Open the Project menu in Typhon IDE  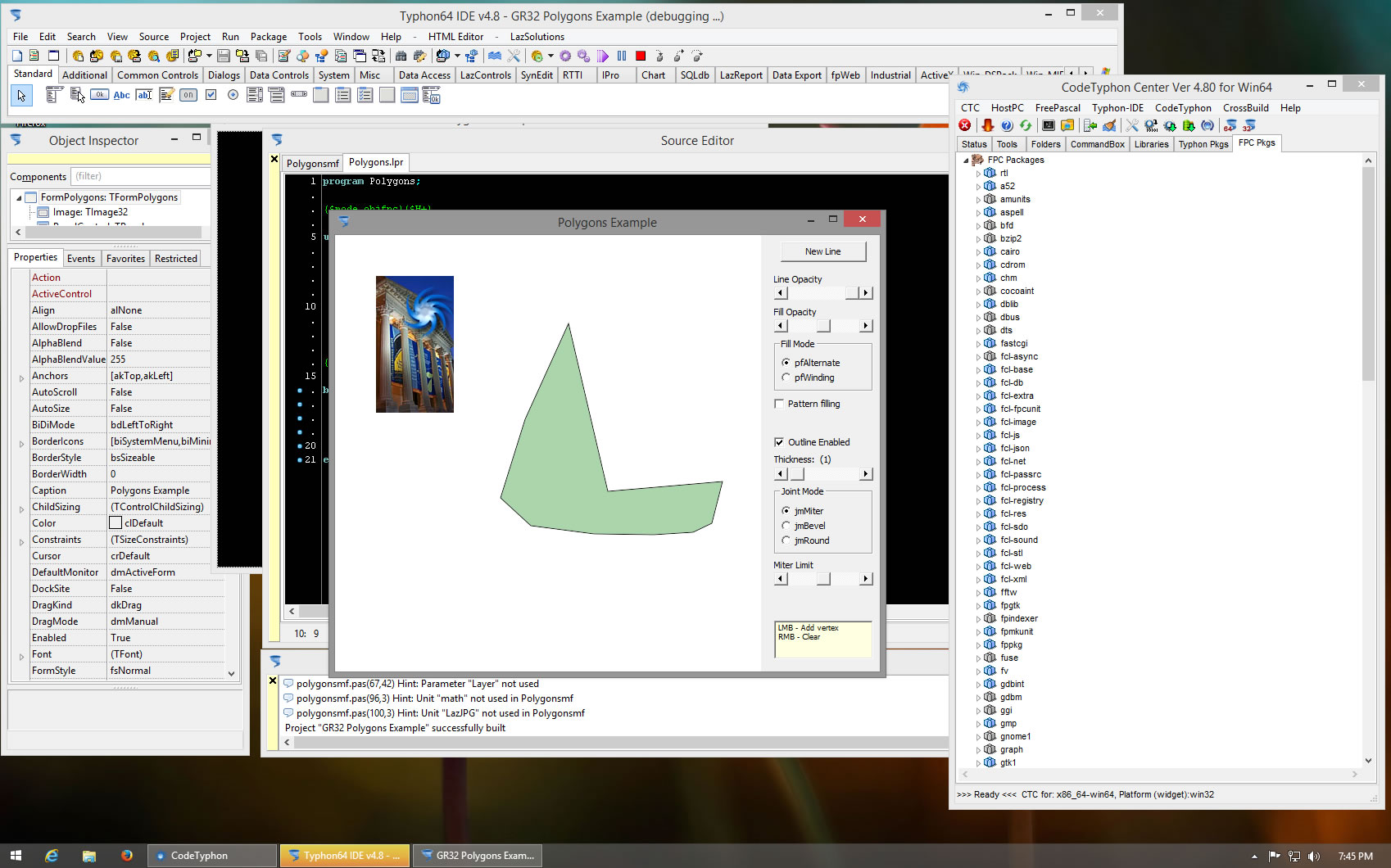pyautogui.click(x=195, y=37)
